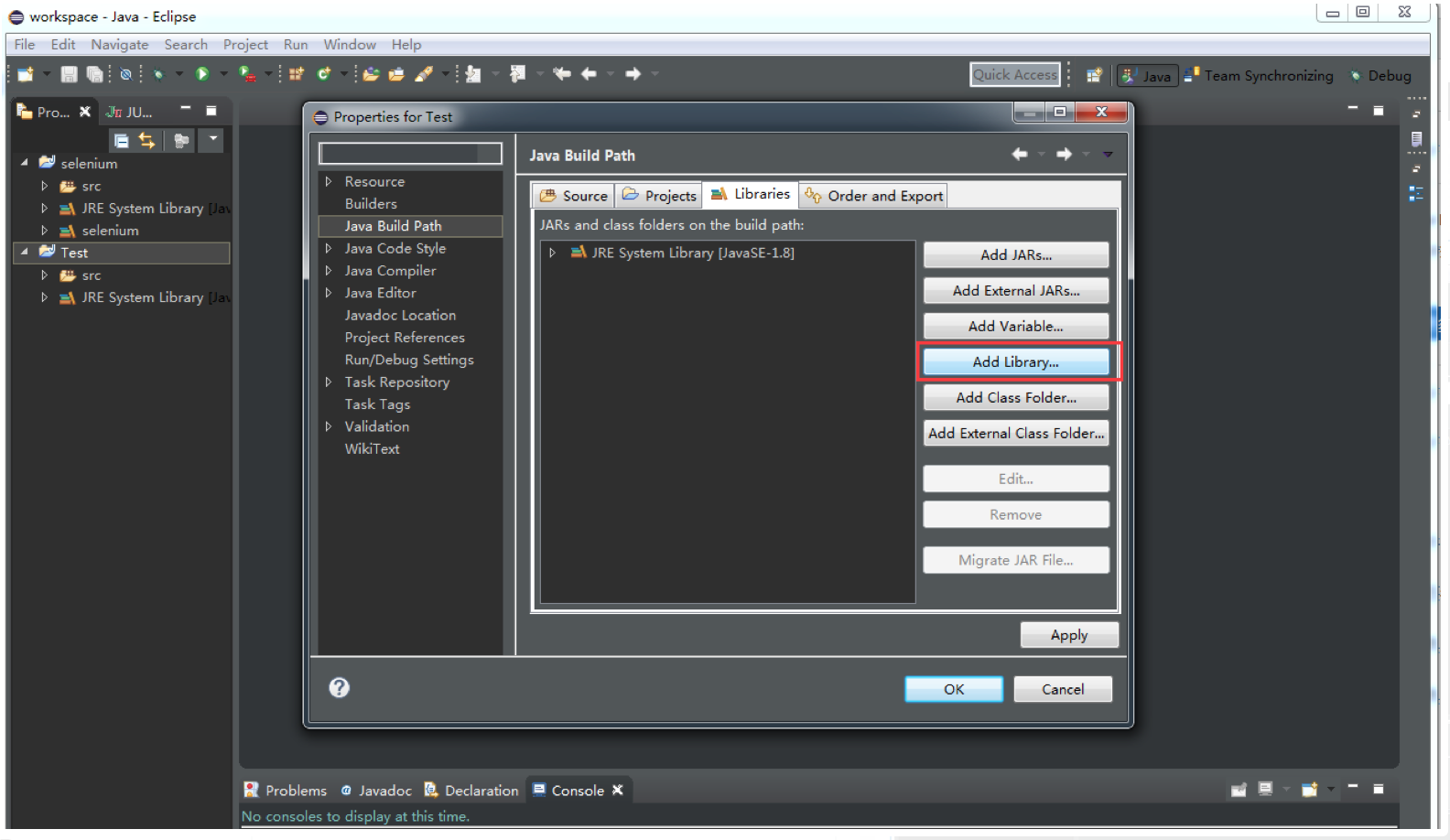The height and width of the screenshot is (840, 1450).
Task: Click the New wizard toolbar icon
Action: (x=25, y=74)
